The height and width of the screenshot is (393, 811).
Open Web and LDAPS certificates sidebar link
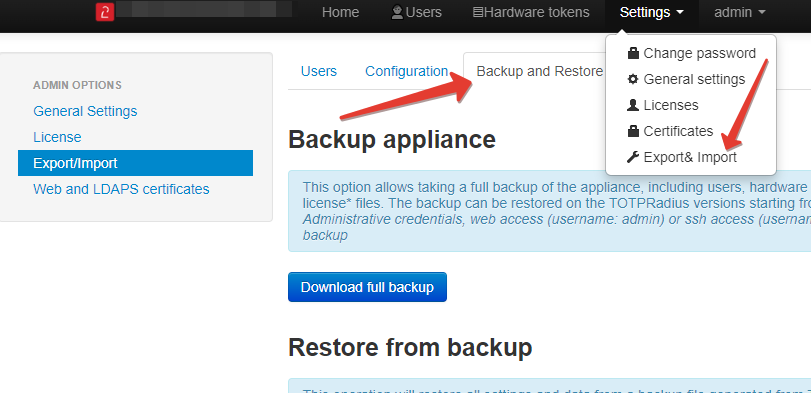(x=121, y=189)
